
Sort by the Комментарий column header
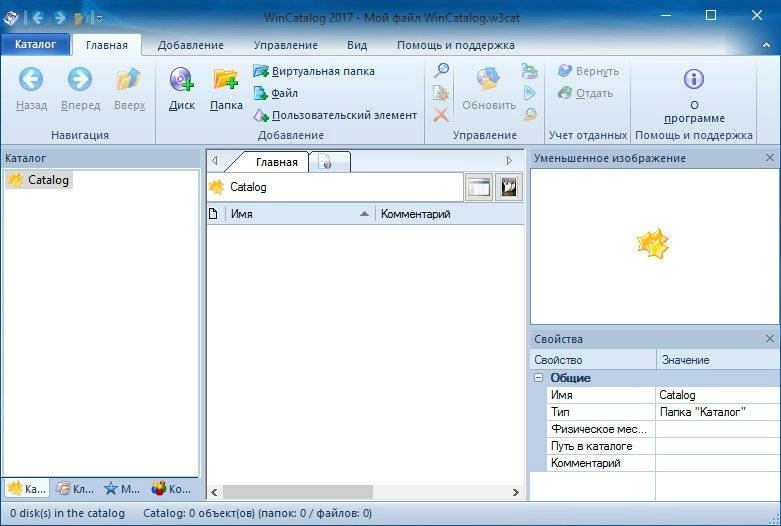tap(450, 214)
